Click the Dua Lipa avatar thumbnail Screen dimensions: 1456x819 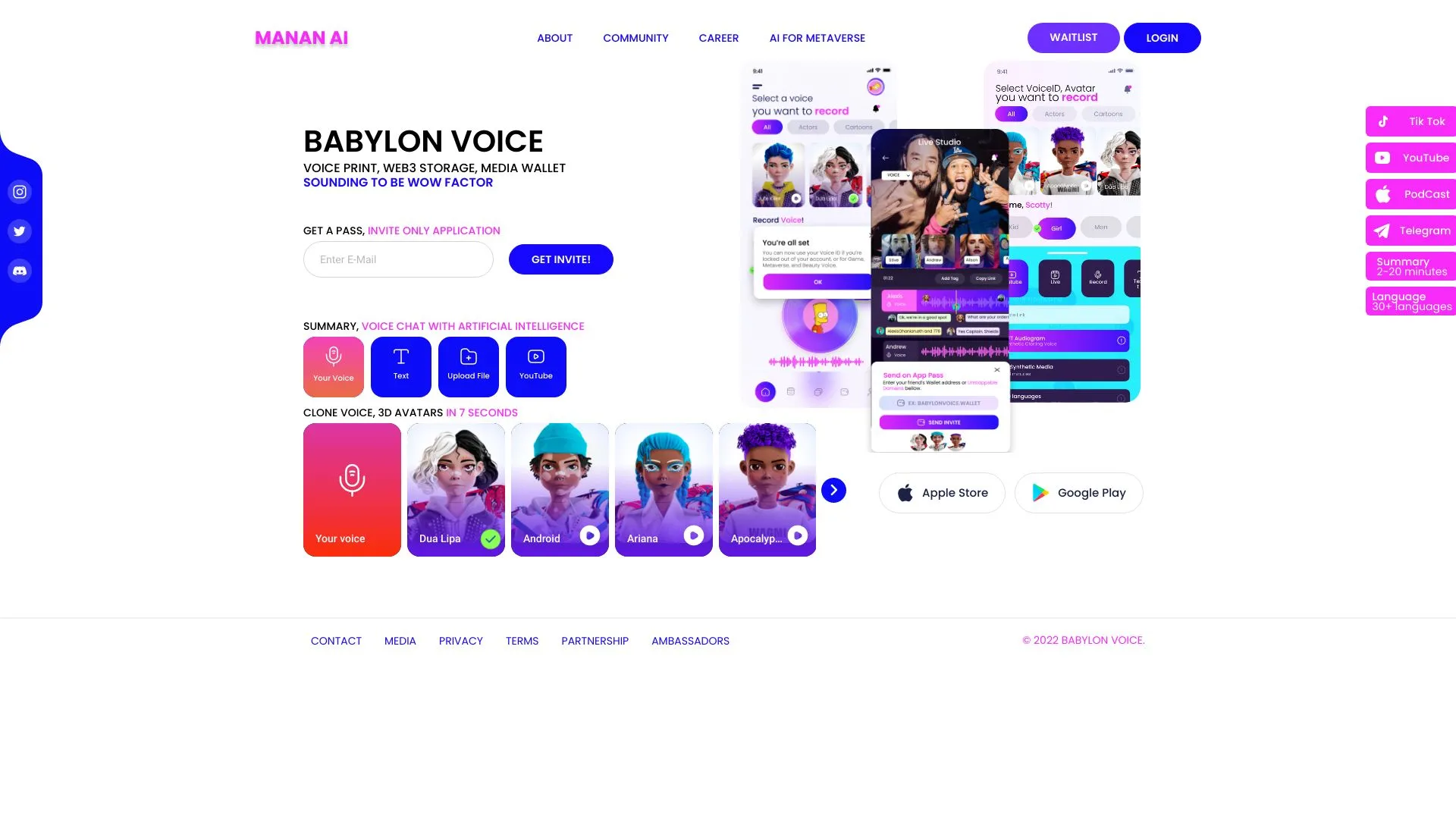455,489
